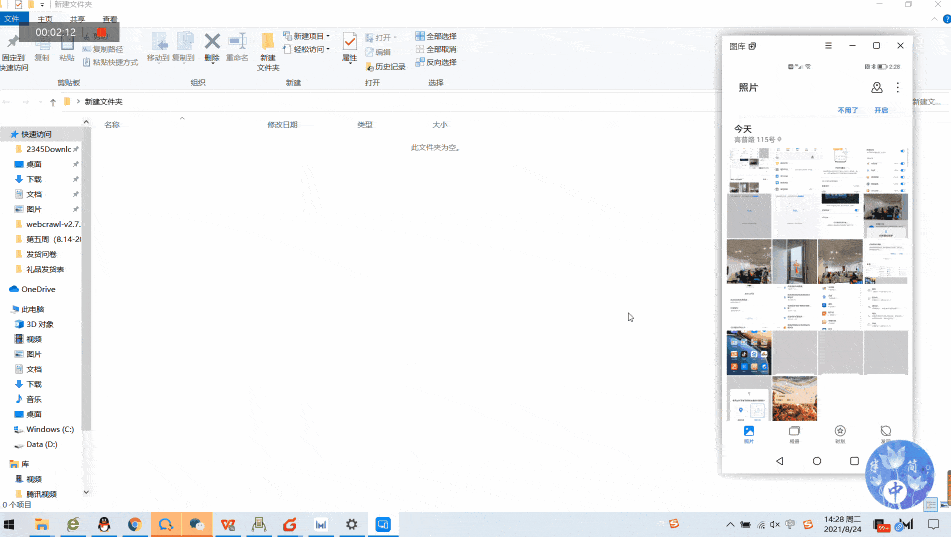This screenshot has height=537, width=951.
Task: Click the Copy to (复制到) icon
Action: pos(184,42)
